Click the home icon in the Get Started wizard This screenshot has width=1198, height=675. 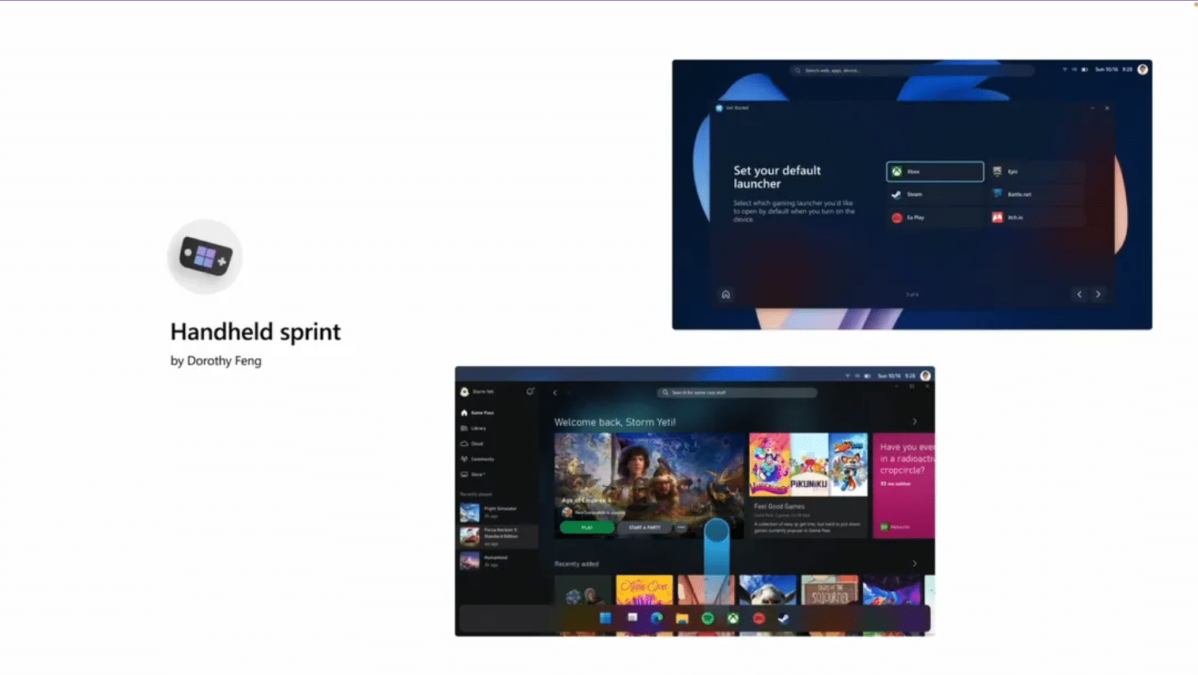[x=724, y=295]
